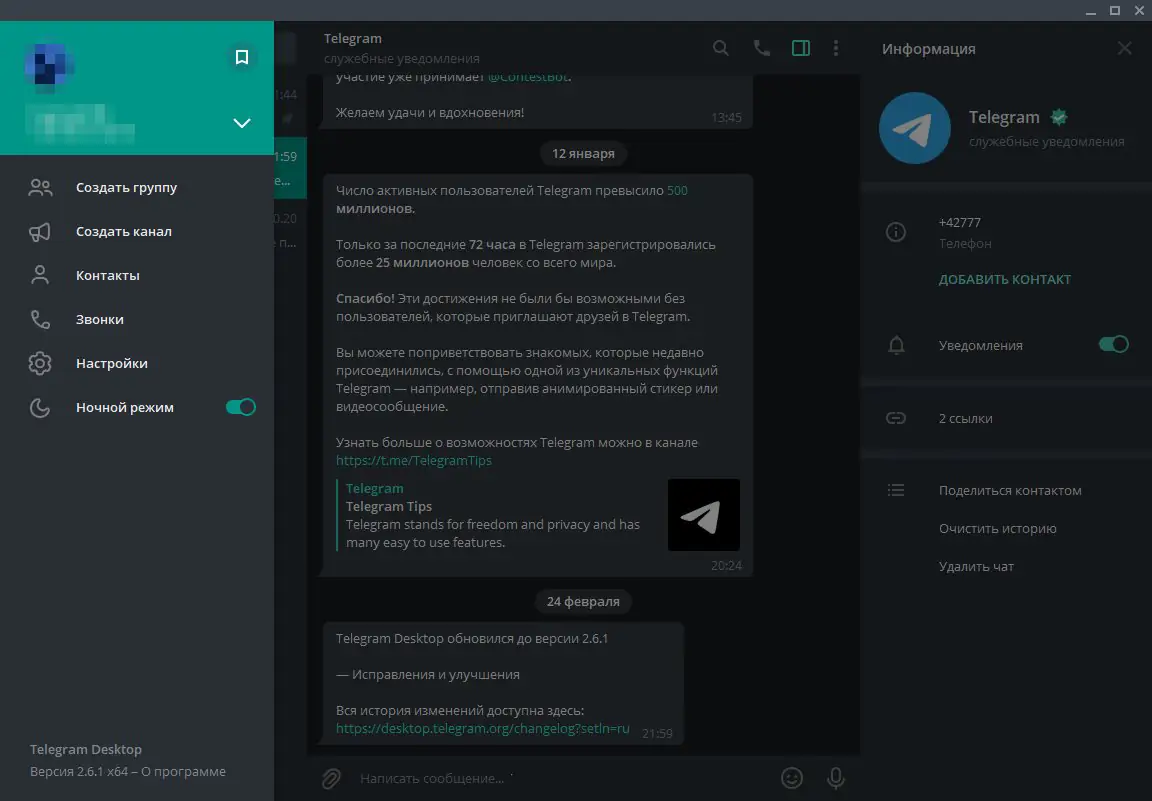Screen dimensions: 1152x801
Task: Open Контакты menu entry
Action: point(137,276)
